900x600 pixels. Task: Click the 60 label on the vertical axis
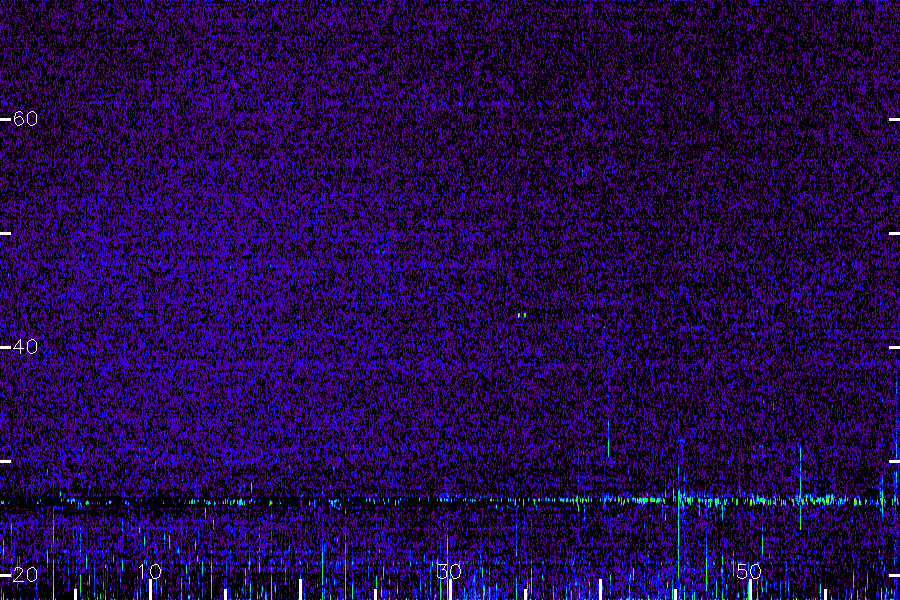click(25, 119)
